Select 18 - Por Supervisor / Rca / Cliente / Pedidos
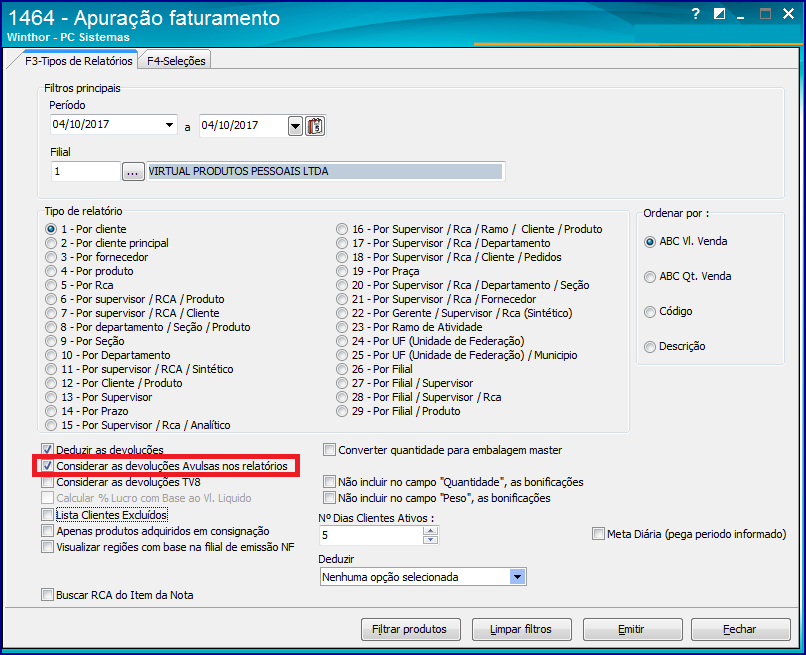 [342, 257]
